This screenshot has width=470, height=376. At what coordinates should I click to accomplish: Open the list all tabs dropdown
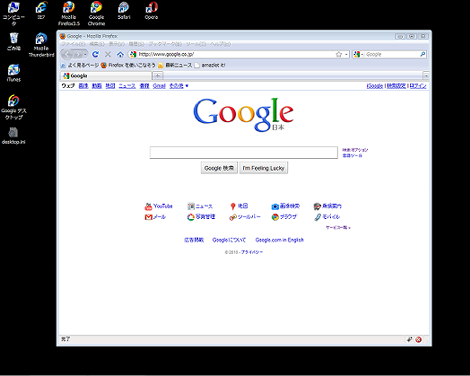[x=426, y=76]
